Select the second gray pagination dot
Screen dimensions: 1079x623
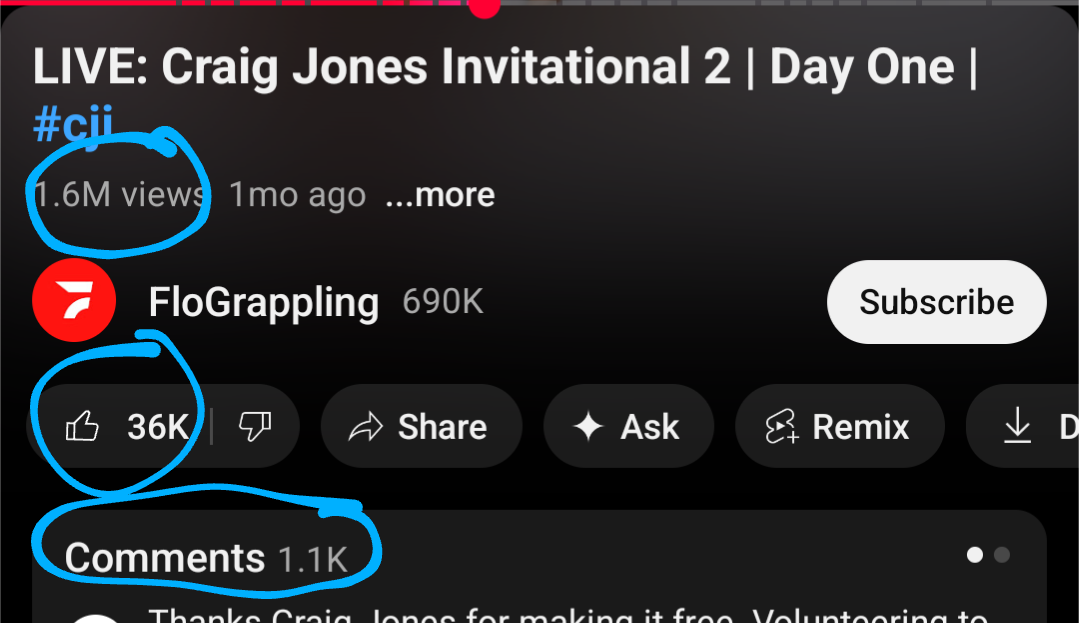1002,555
